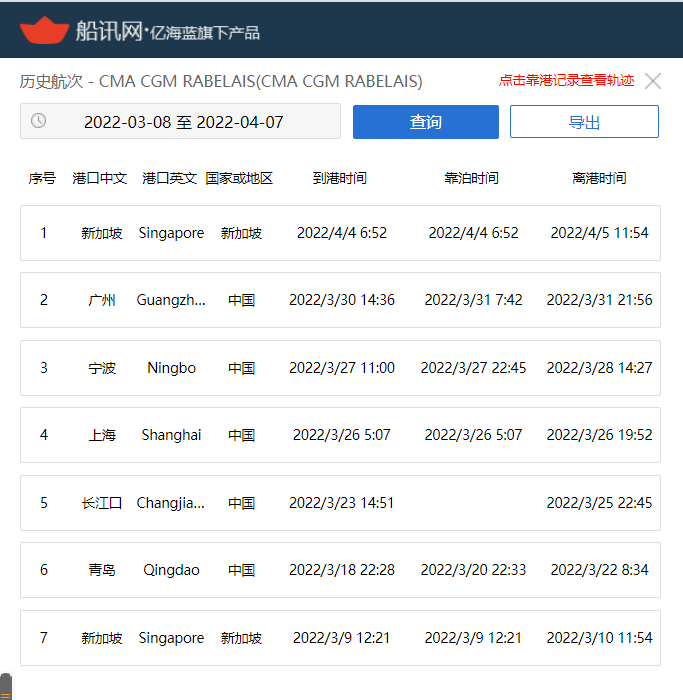Click the 港口英文 column header
The image size is (683, 700).
170,178
